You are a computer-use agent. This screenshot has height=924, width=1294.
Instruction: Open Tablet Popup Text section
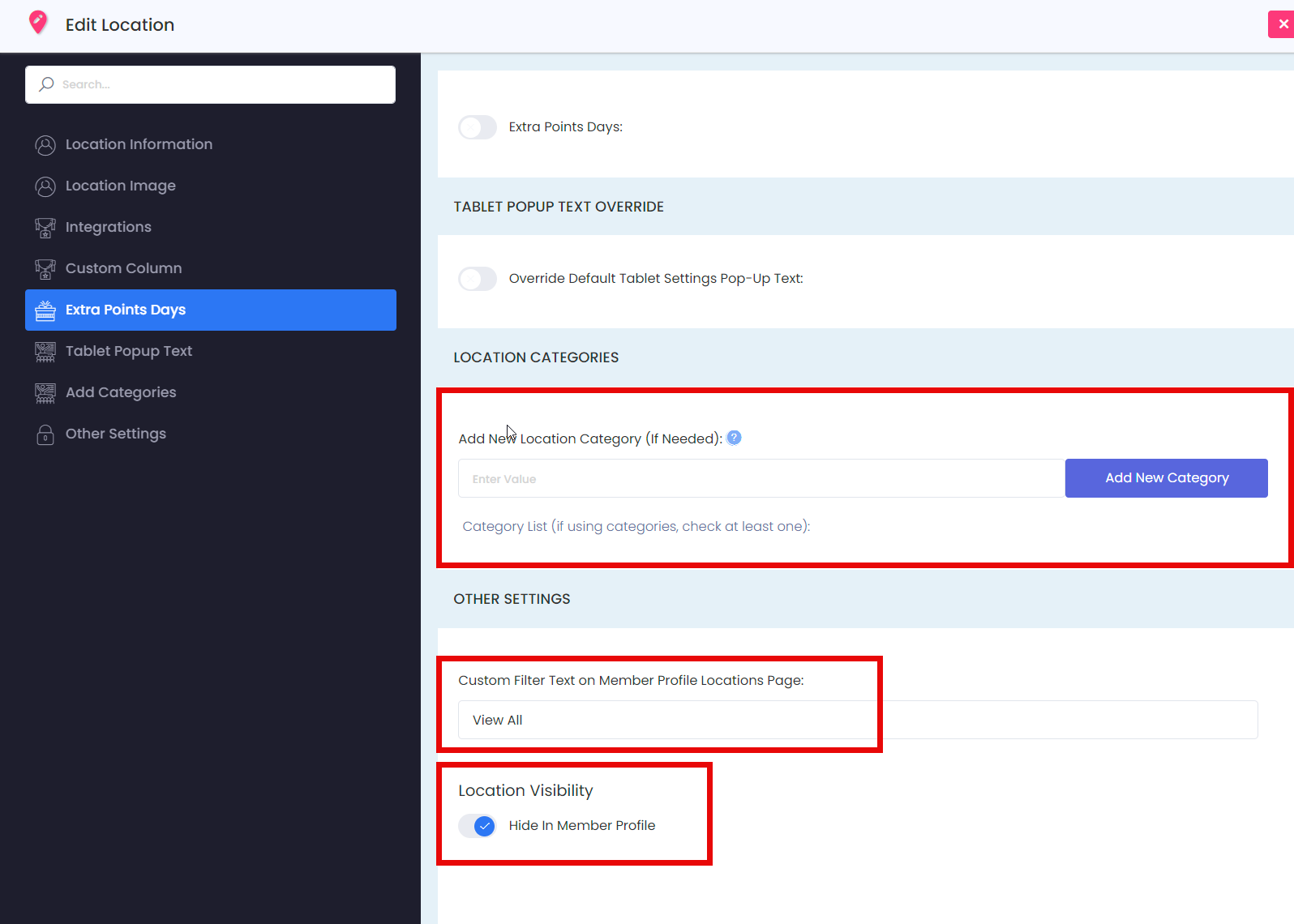(211, 351)
